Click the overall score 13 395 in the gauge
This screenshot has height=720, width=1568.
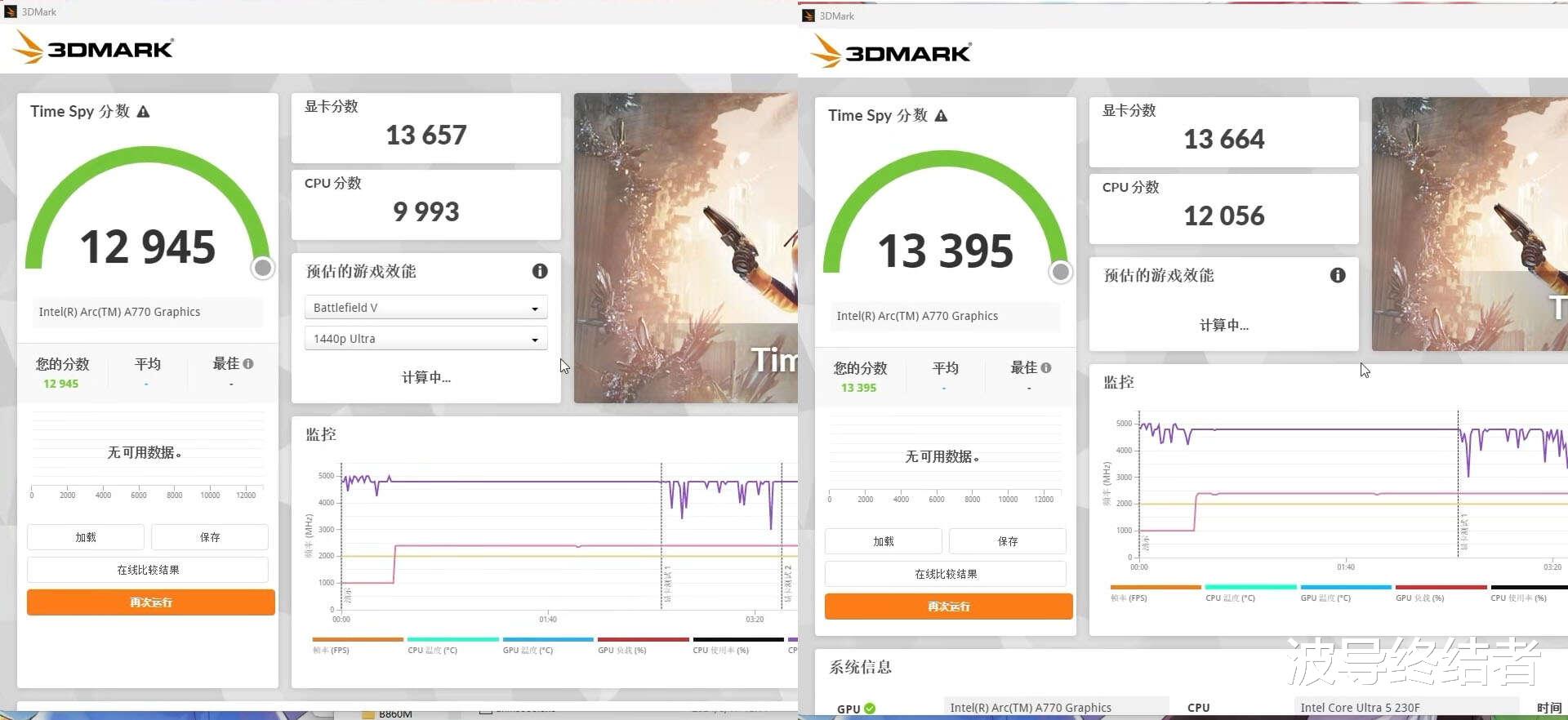[x=946, y=251]
